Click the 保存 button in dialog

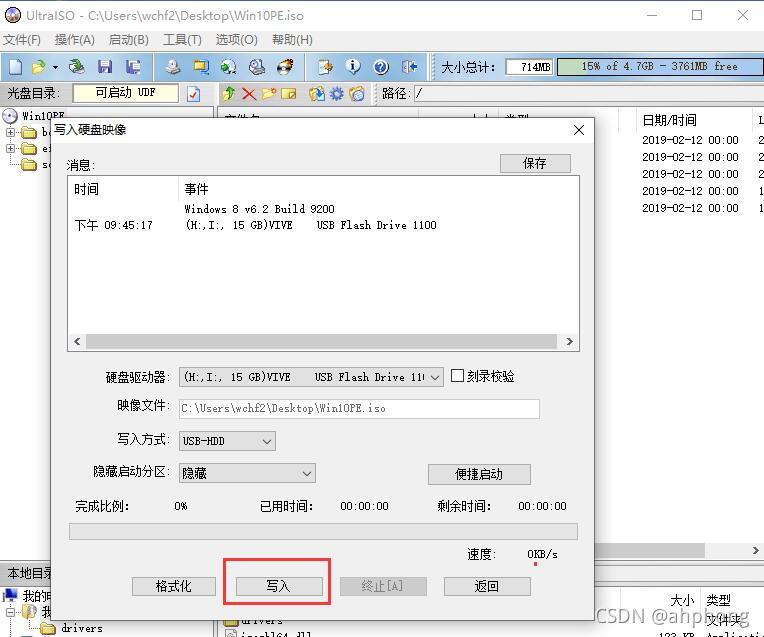pyautogui.click(x=535, y=163)
